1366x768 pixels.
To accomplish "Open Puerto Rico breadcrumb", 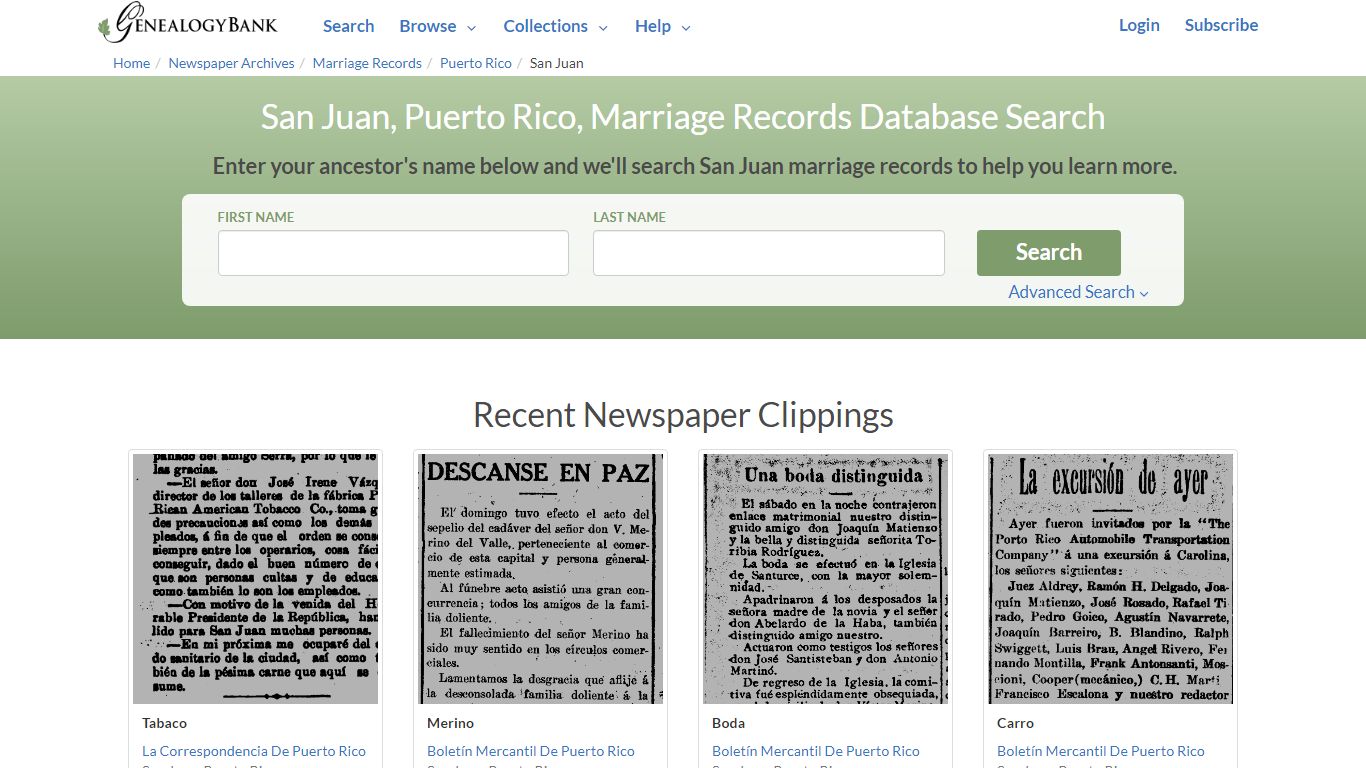I will click(476, 63).
